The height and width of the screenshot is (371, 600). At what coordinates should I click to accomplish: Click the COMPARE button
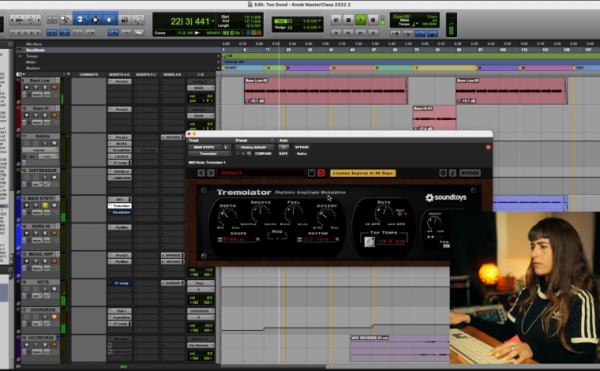point(263,153)
